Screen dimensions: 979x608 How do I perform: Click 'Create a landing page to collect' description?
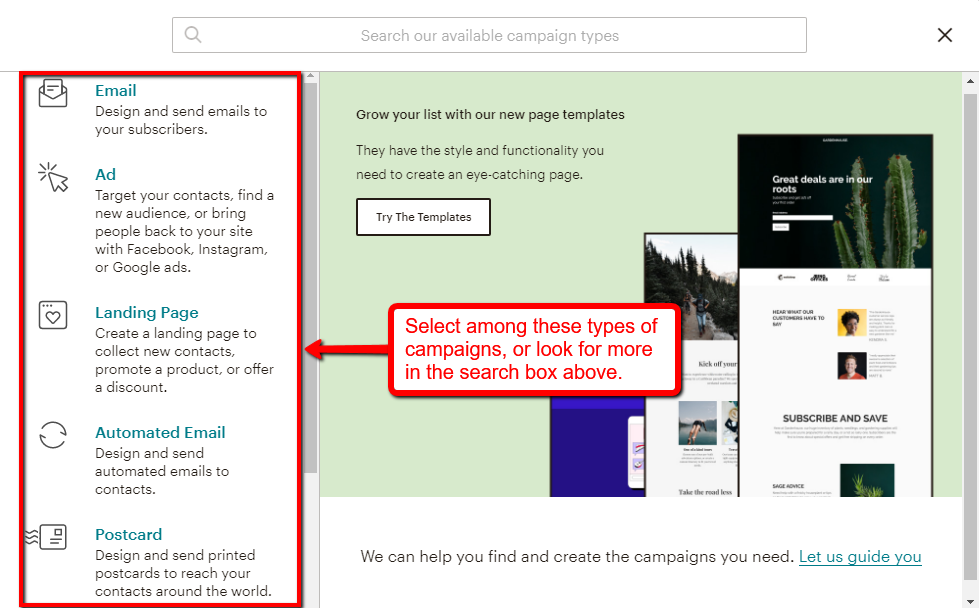184,360
